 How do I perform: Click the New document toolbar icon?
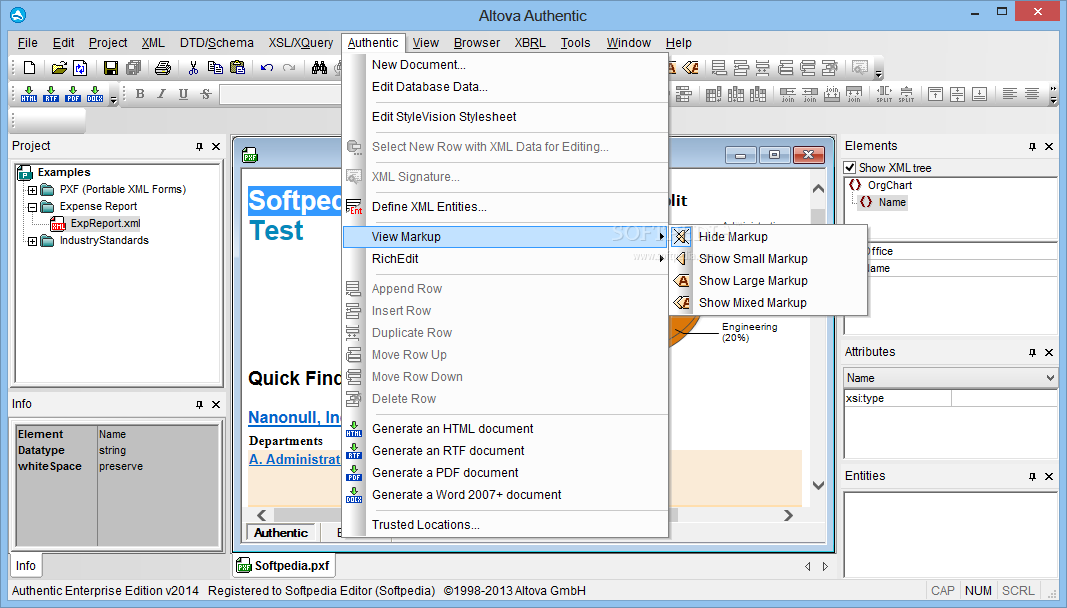pos(29,67)
